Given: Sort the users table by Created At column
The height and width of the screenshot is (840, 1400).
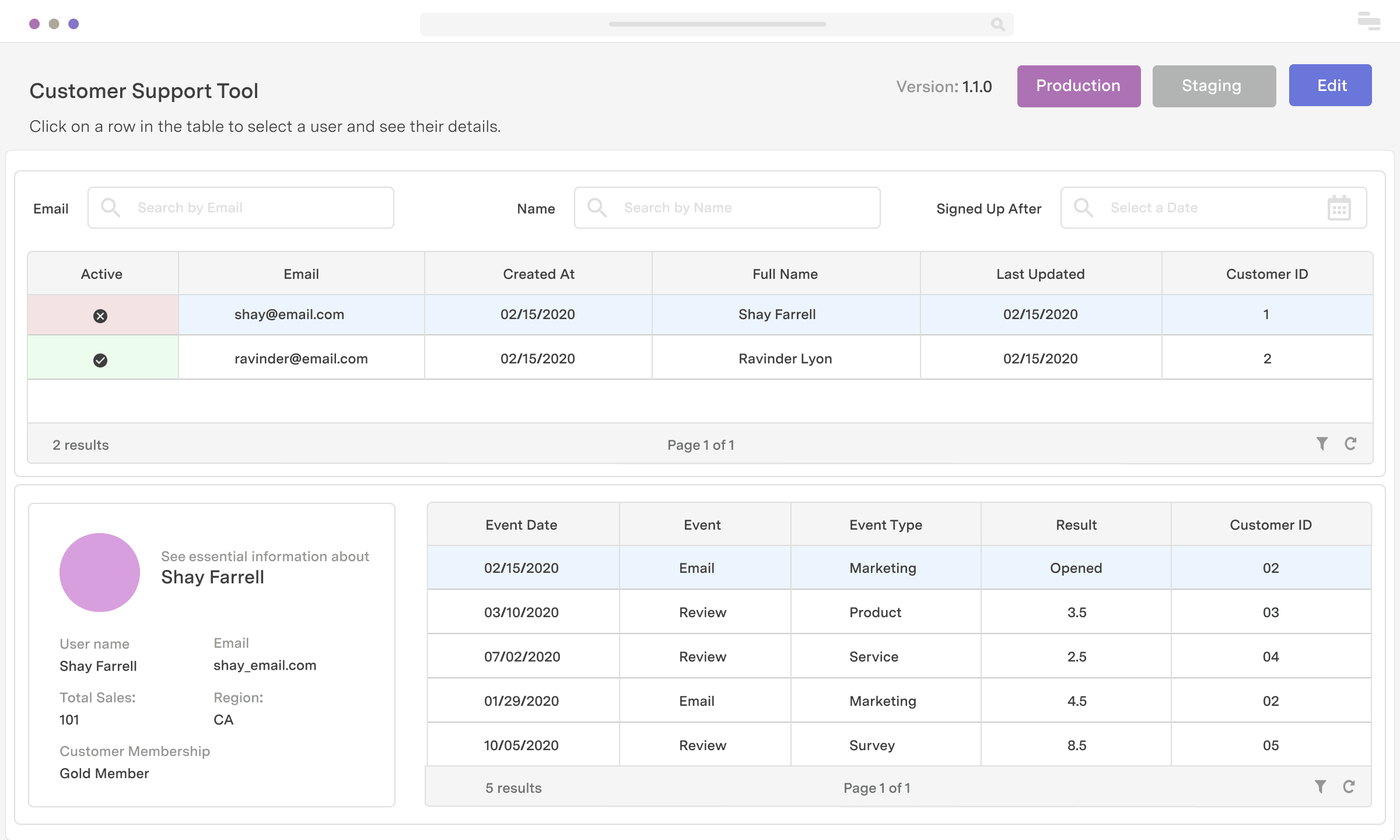Looking at the screenshot, I should pos(538,273).
